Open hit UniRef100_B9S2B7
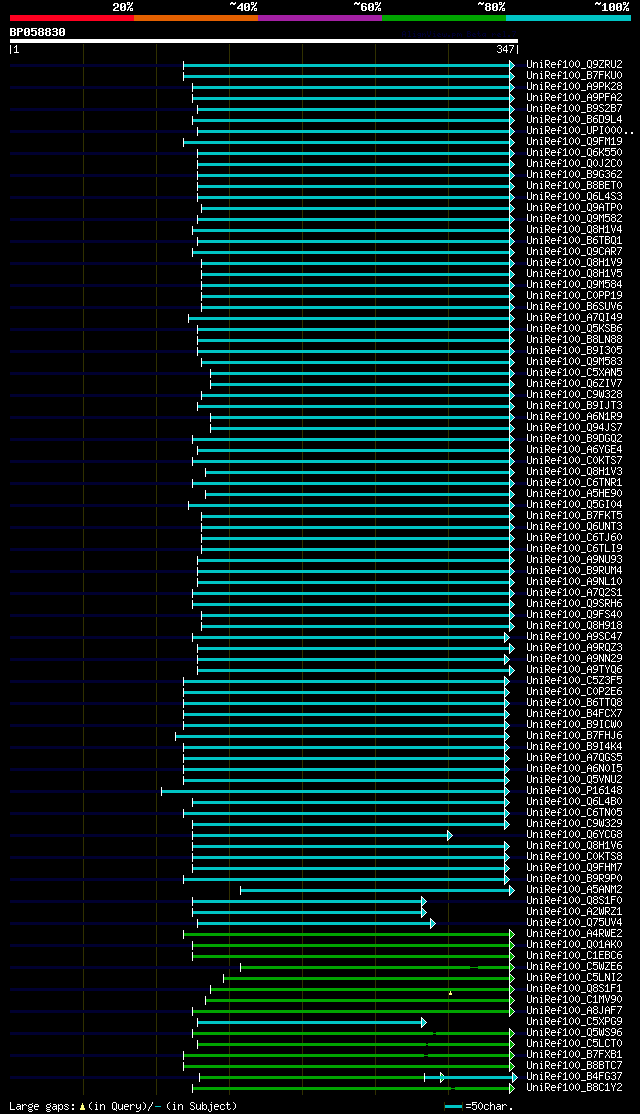640x1114 pixels. tap(574, 109)
